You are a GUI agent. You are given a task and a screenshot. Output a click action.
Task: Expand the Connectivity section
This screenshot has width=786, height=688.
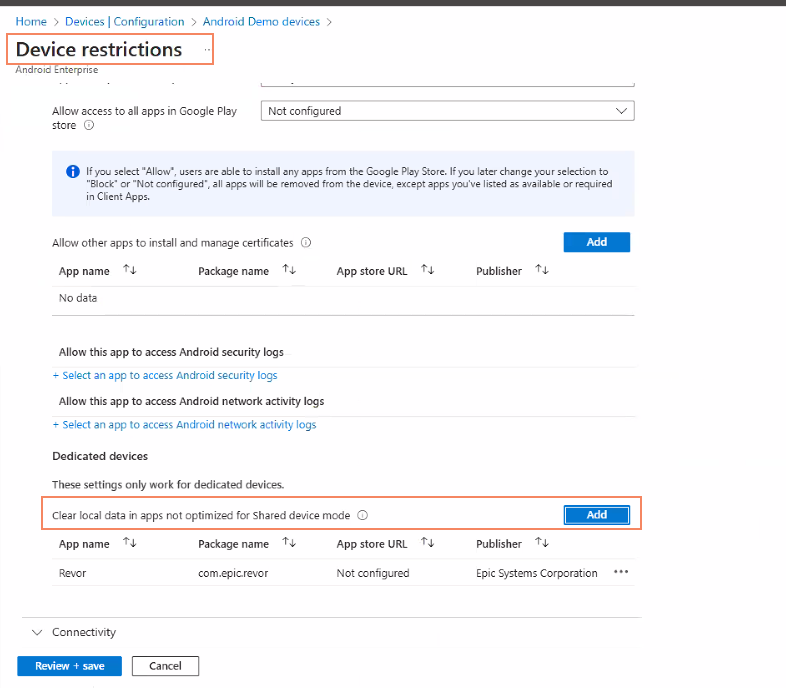coord(38,632)
